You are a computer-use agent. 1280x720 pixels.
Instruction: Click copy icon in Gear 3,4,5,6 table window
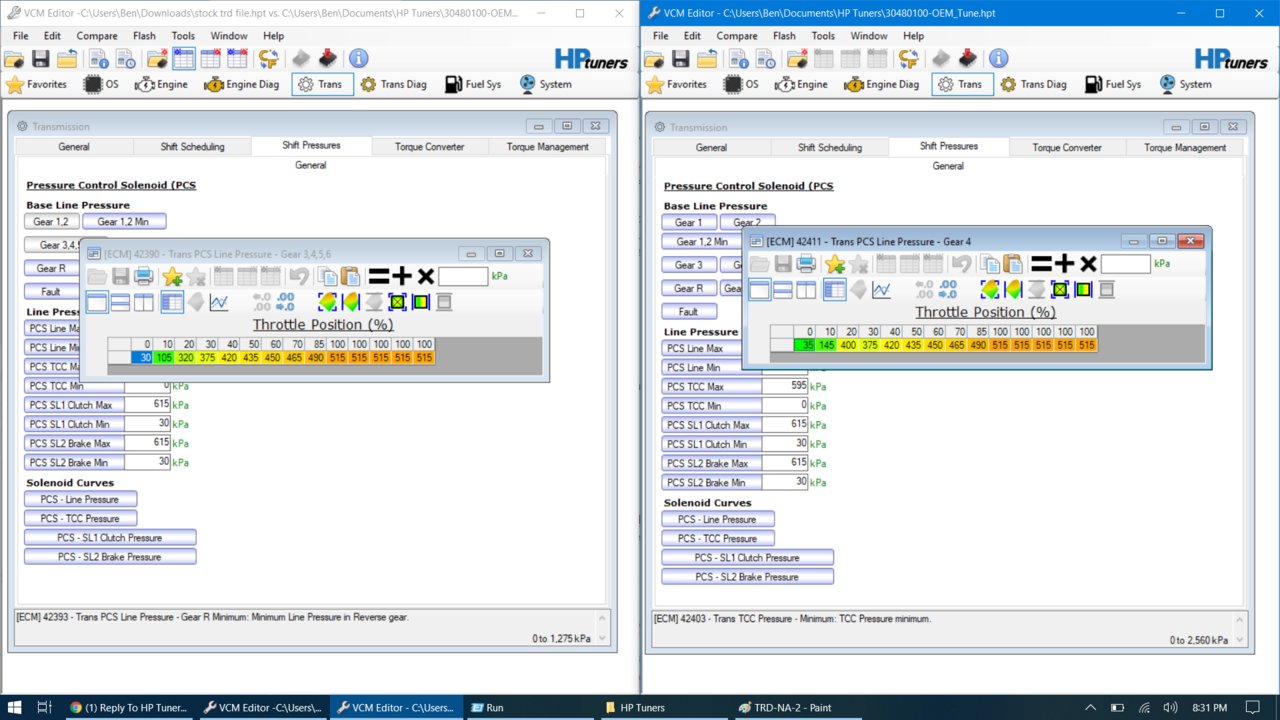pos(327,277)
